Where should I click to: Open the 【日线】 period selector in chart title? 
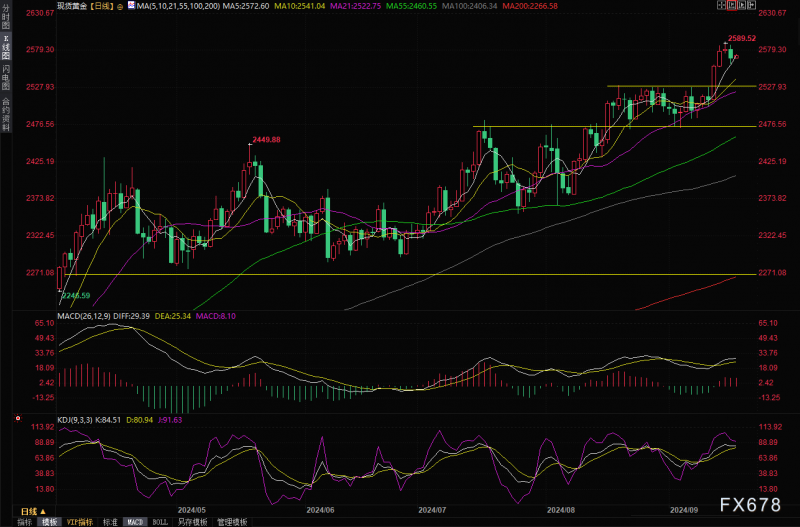pyautogui.click(x=102, y=6)
